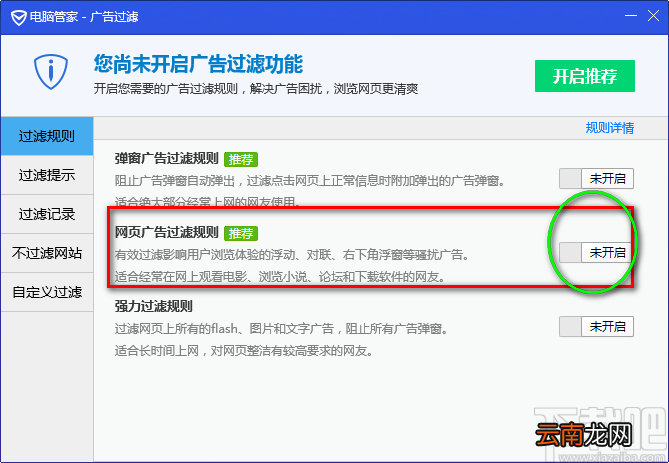669x463 pixels.
Task: Click the green 开启推荐 button
Action: click(x=585, y=76)
